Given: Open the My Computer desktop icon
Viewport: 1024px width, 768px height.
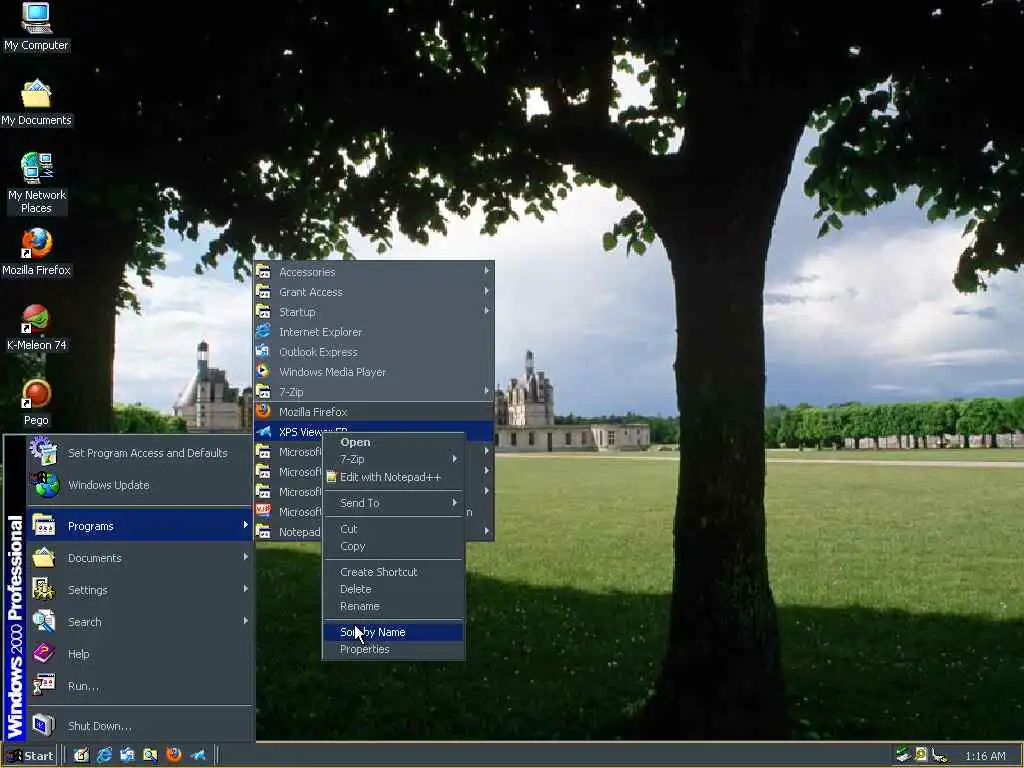Looking at the screenshot, I should pos(36,27).
